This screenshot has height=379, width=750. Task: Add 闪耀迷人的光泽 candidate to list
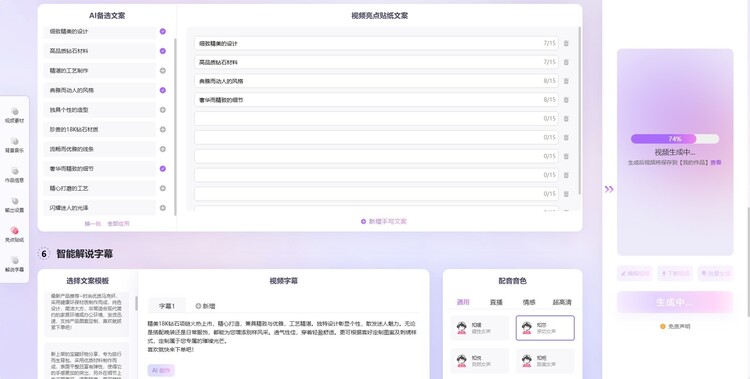point(163,208)
